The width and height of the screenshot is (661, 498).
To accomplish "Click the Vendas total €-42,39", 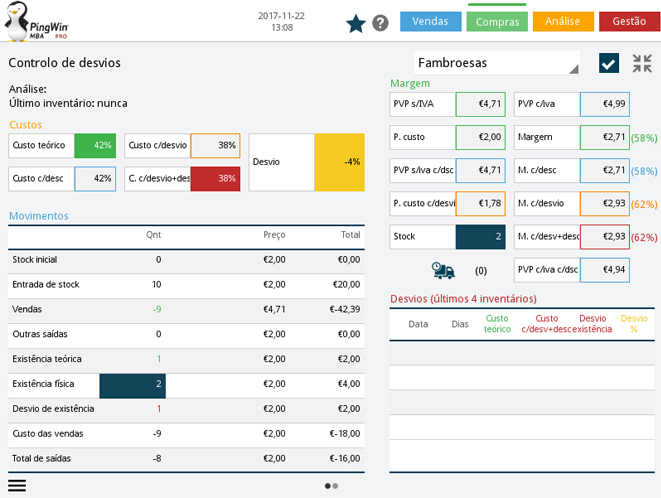I will click(344, 310).
